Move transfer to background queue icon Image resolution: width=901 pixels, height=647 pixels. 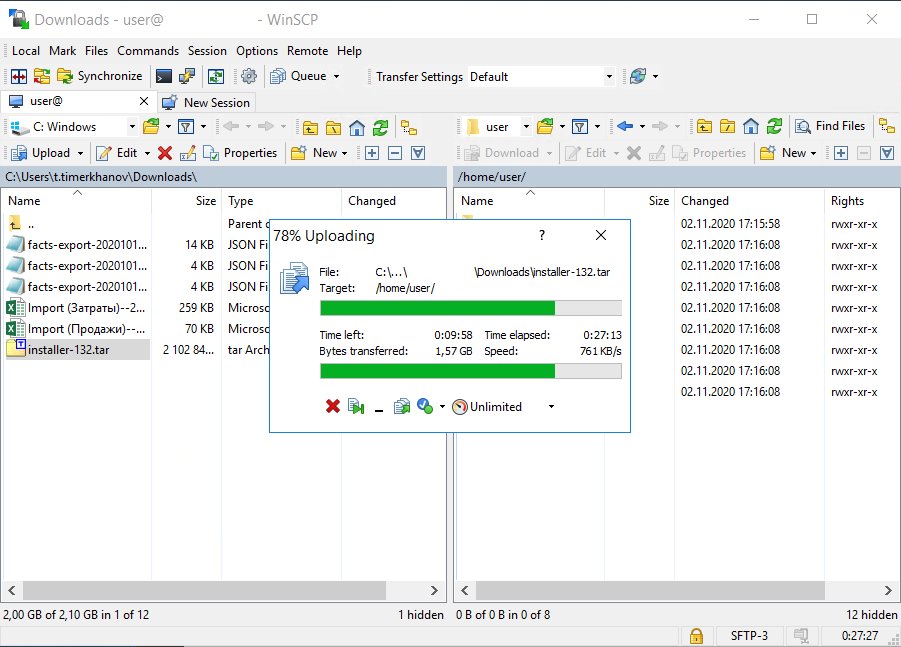tap(402, 406)
